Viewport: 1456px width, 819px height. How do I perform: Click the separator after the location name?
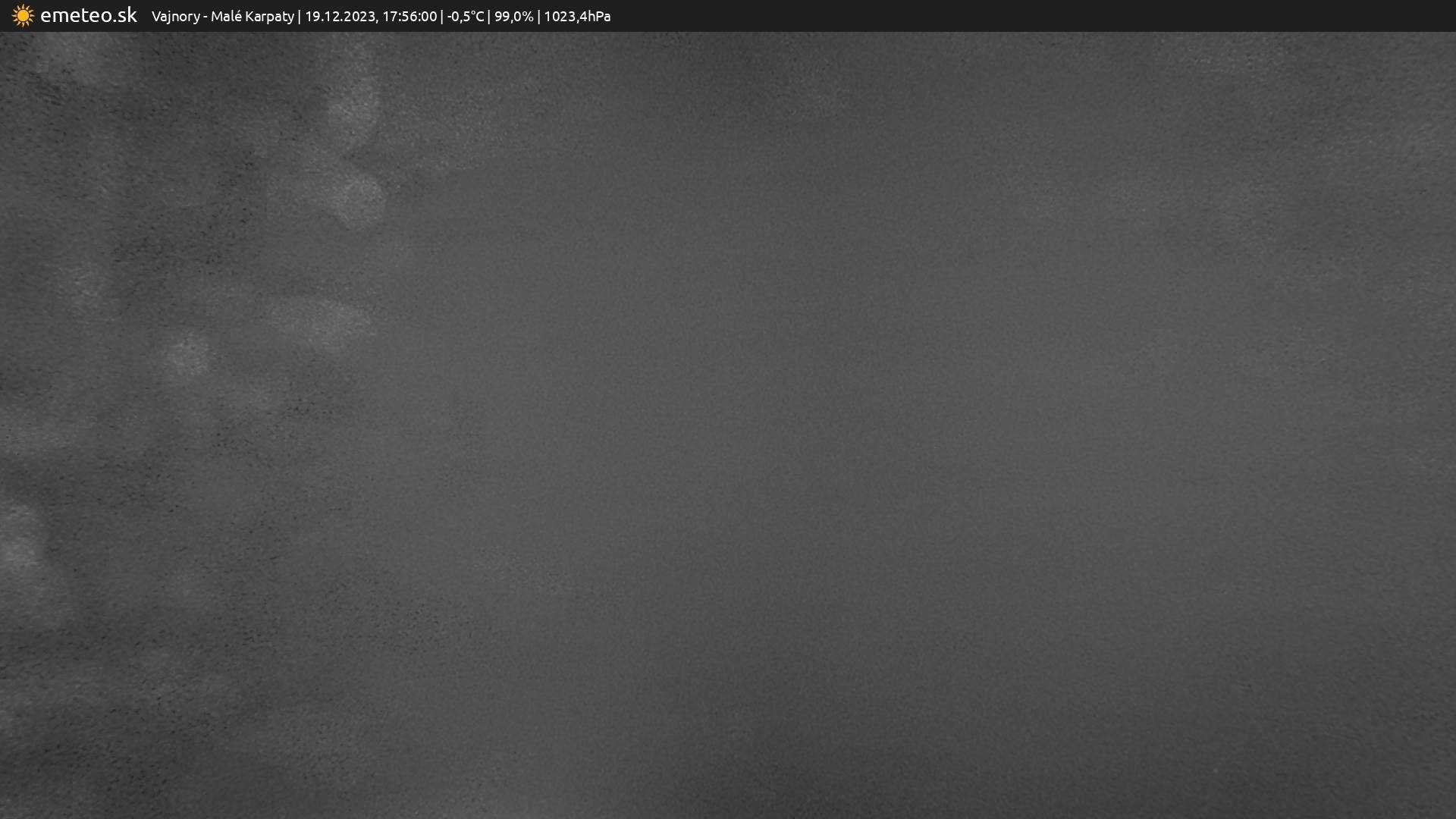coord(299,17)
